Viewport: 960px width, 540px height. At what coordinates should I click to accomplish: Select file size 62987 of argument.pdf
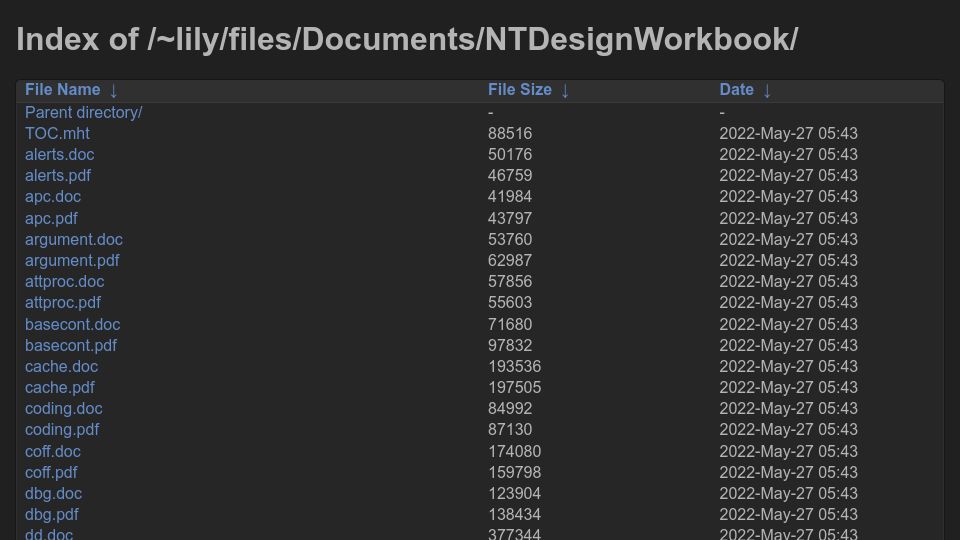coord(510,261)
